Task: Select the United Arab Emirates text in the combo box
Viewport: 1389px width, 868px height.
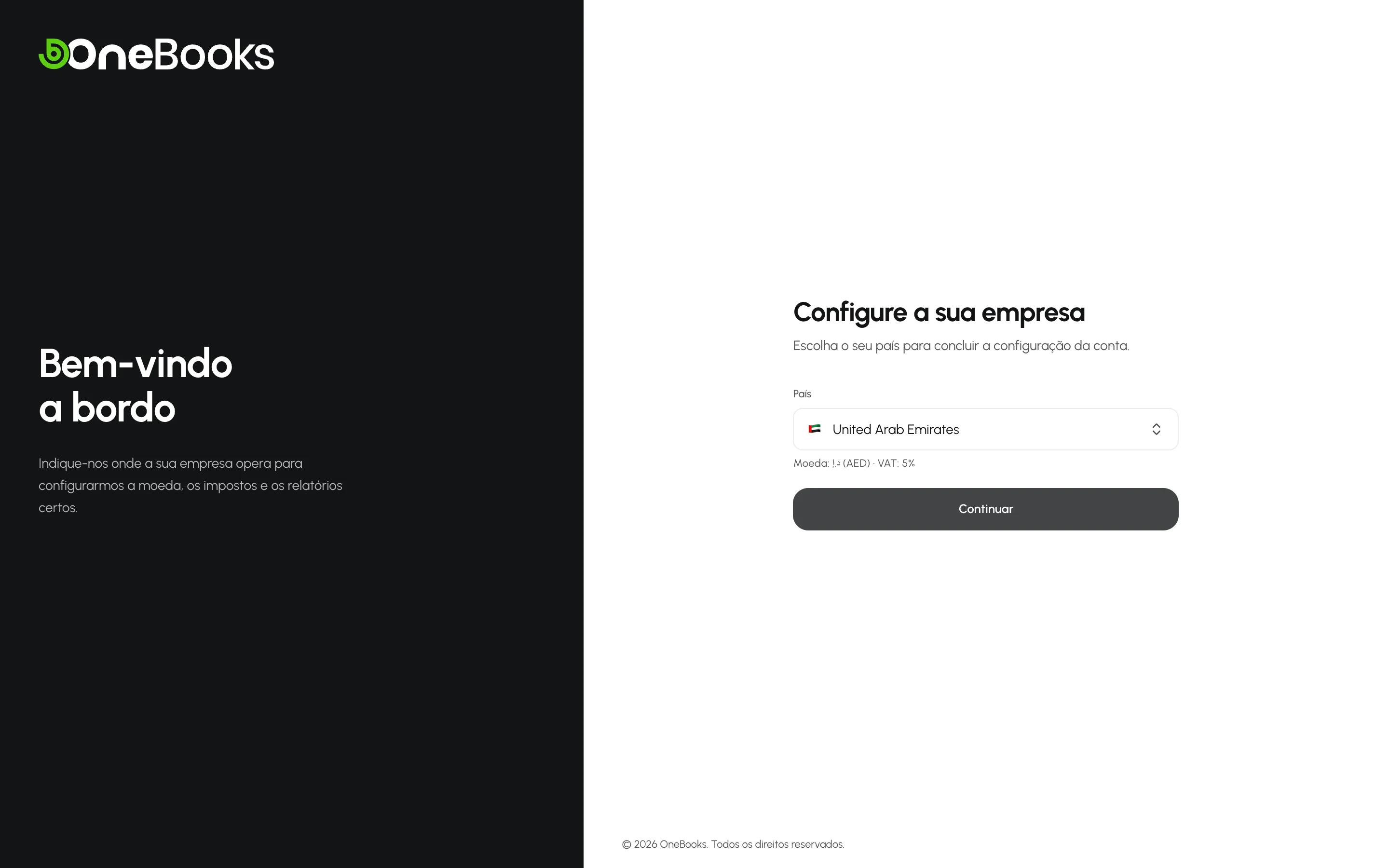Action: tap(896, 429)
